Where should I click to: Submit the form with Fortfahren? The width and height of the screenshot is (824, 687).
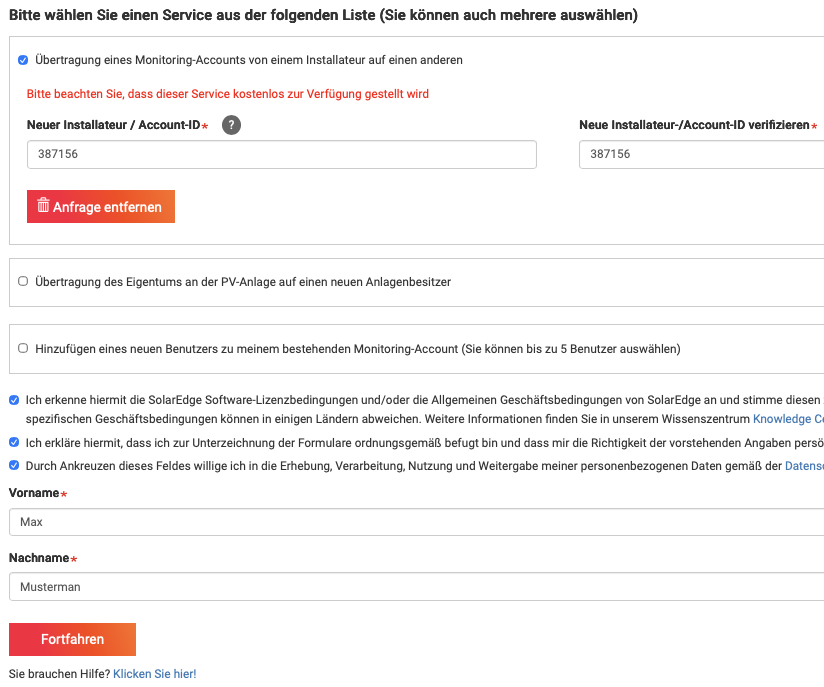coord(72,640)
